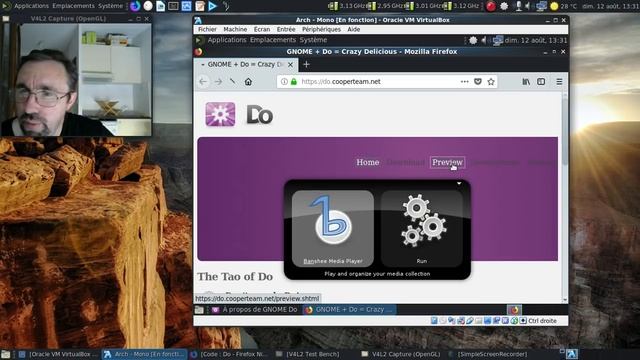640x360 pixels.
Task: Switch to V4L2 Capture (OpenGL) host taskbar item
Action: point(402,354)
